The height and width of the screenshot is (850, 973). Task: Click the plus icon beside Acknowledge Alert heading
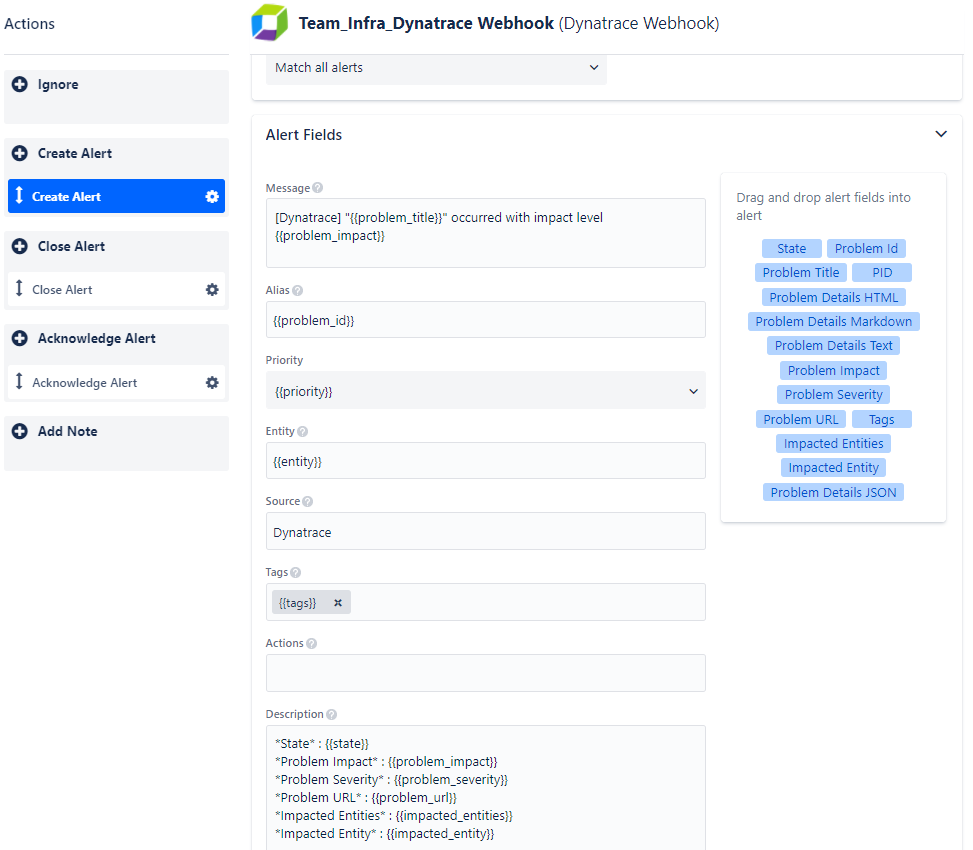pyautogui.click(x=20, y=338)
